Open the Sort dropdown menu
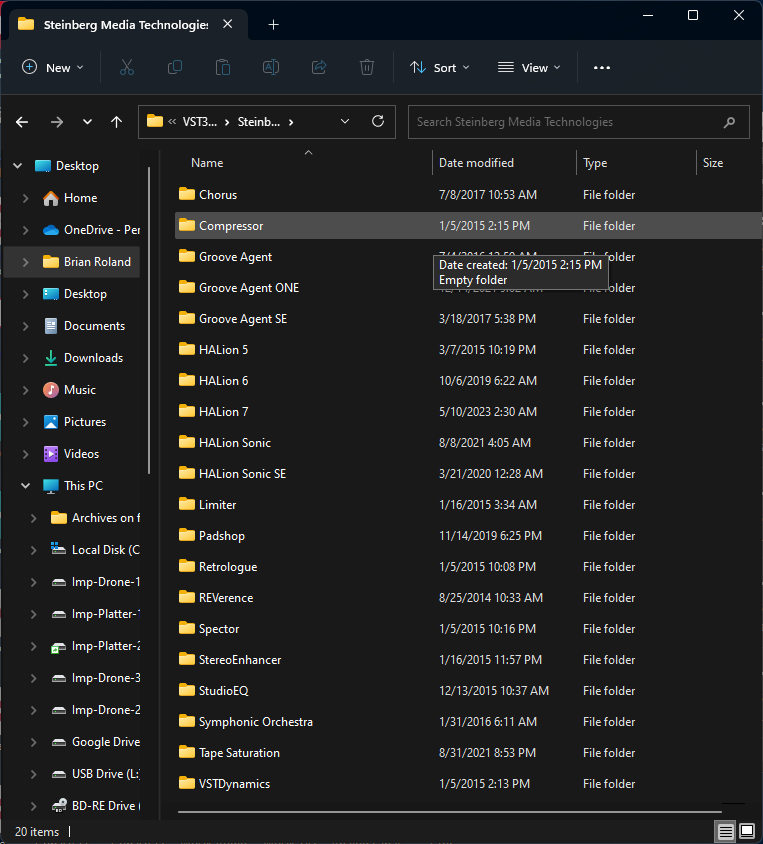 tap(440, 67)
